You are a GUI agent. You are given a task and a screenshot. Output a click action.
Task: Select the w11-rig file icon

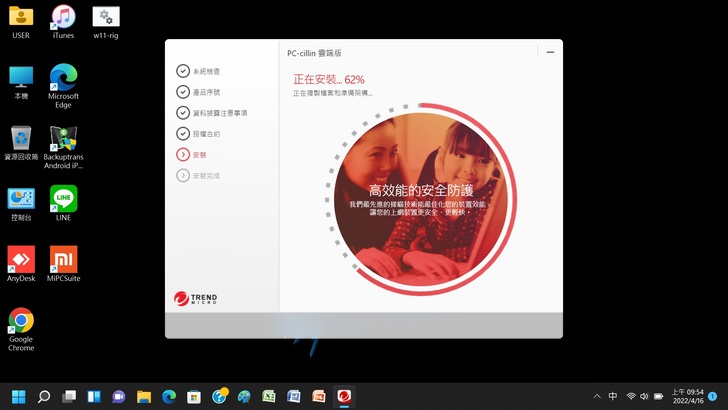(106, 22)
